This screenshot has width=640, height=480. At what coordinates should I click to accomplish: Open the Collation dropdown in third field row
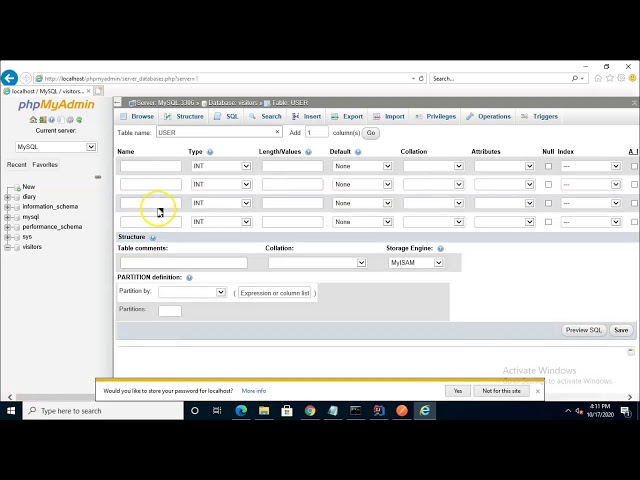click(x=433, y=203)
